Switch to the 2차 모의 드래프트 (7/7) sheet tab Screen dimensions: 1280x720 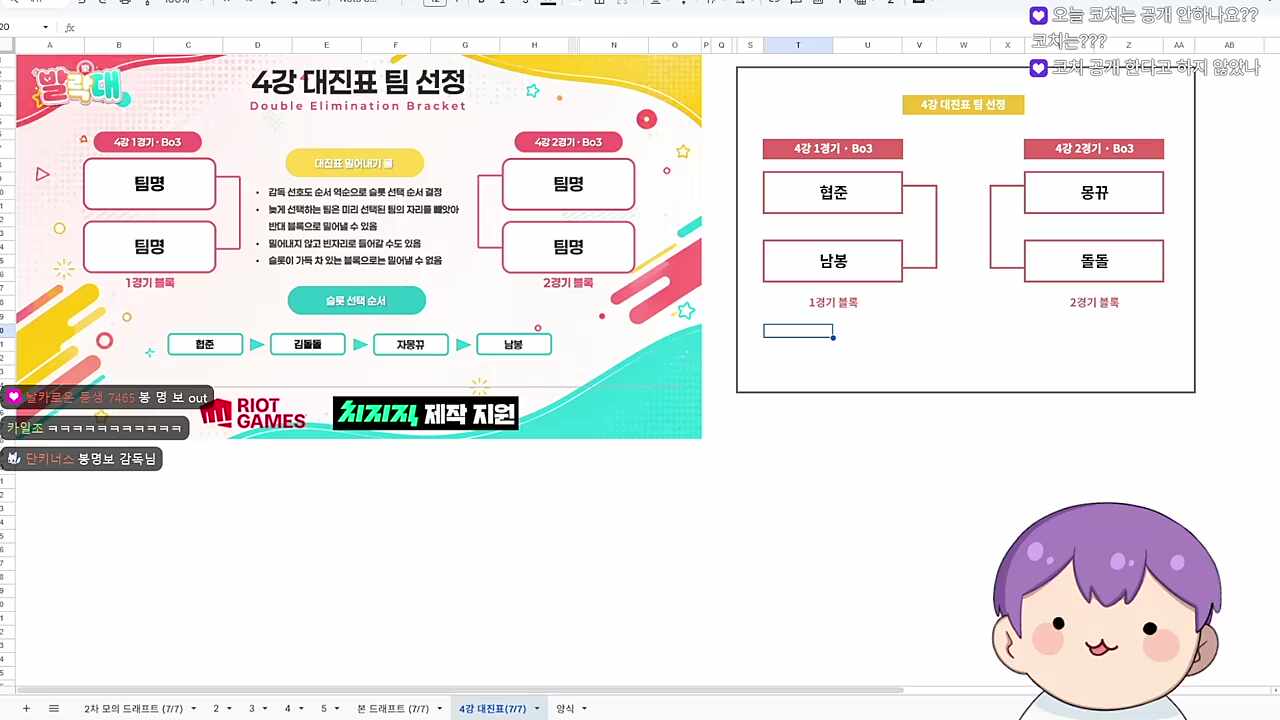click(134, 708)
